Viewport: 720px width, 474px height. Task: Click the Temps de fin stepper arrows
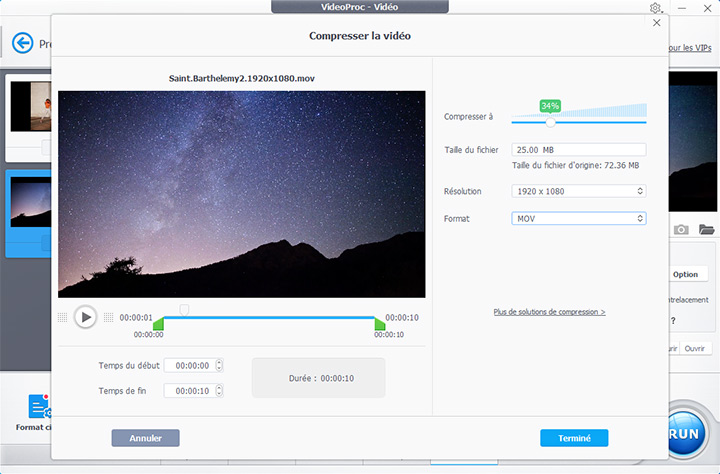coord(219,391)
